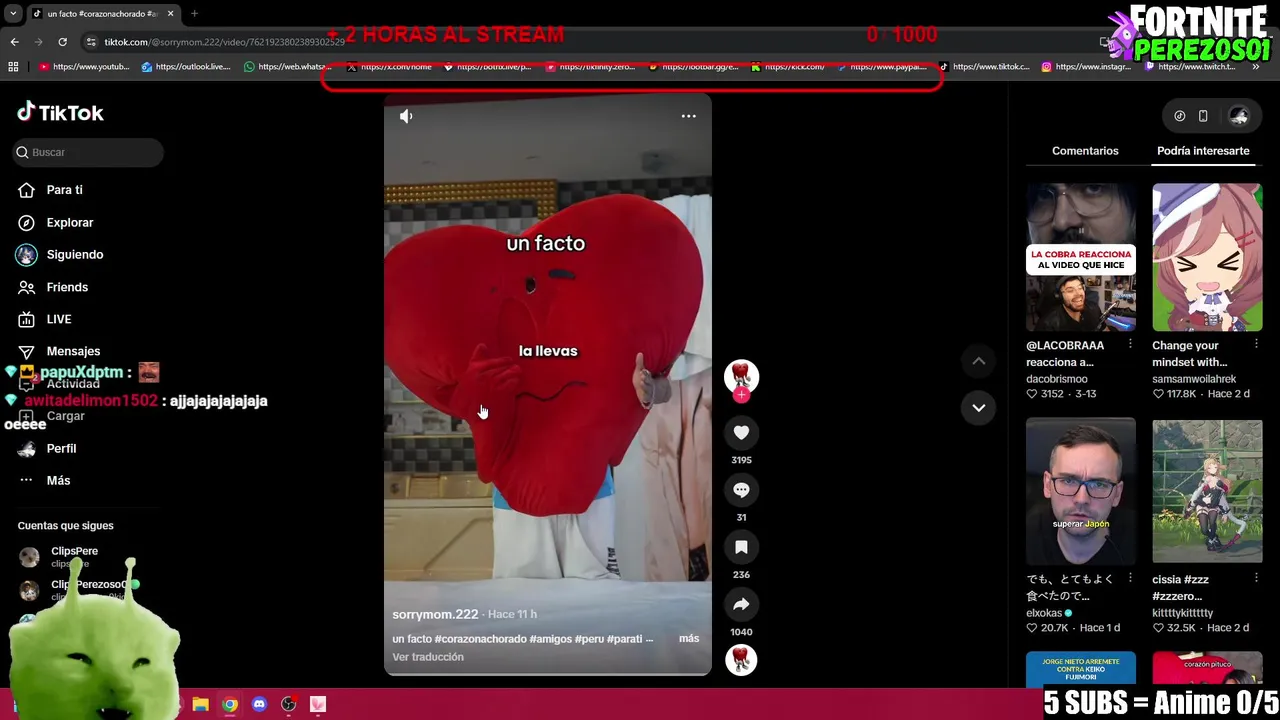Image resolution: width=1280 pixels, height=720 pixels.
Task: Open Perfil in sidebar
Action: tap(61, 448)
